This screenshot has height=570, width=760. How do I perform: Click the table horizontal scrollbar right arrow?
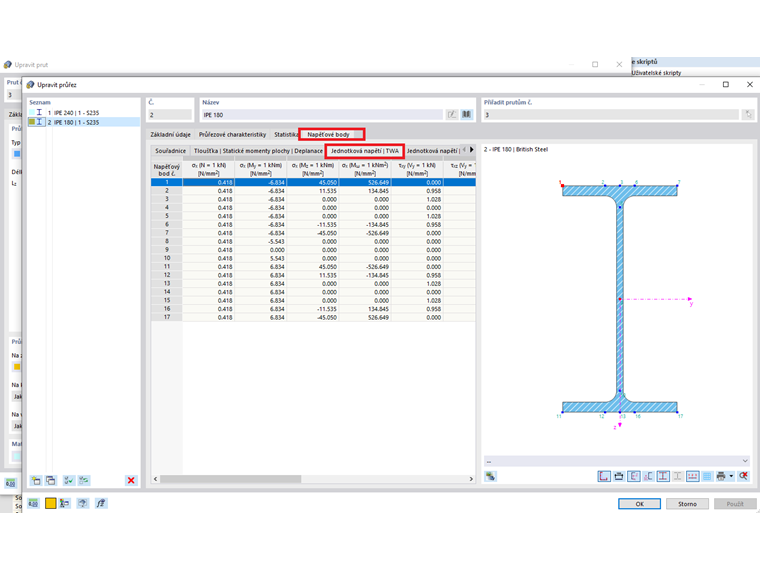471,479
